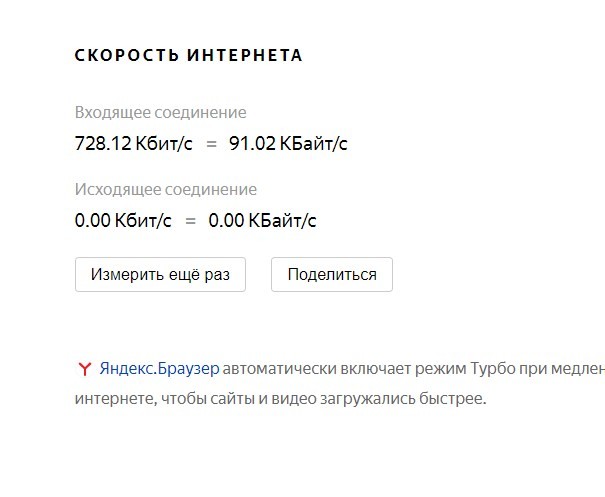Image resolution: width=605 pixels, height=497 pixels.
Task: Open the Яндекс.Браузер link
Action: [159, 369]
